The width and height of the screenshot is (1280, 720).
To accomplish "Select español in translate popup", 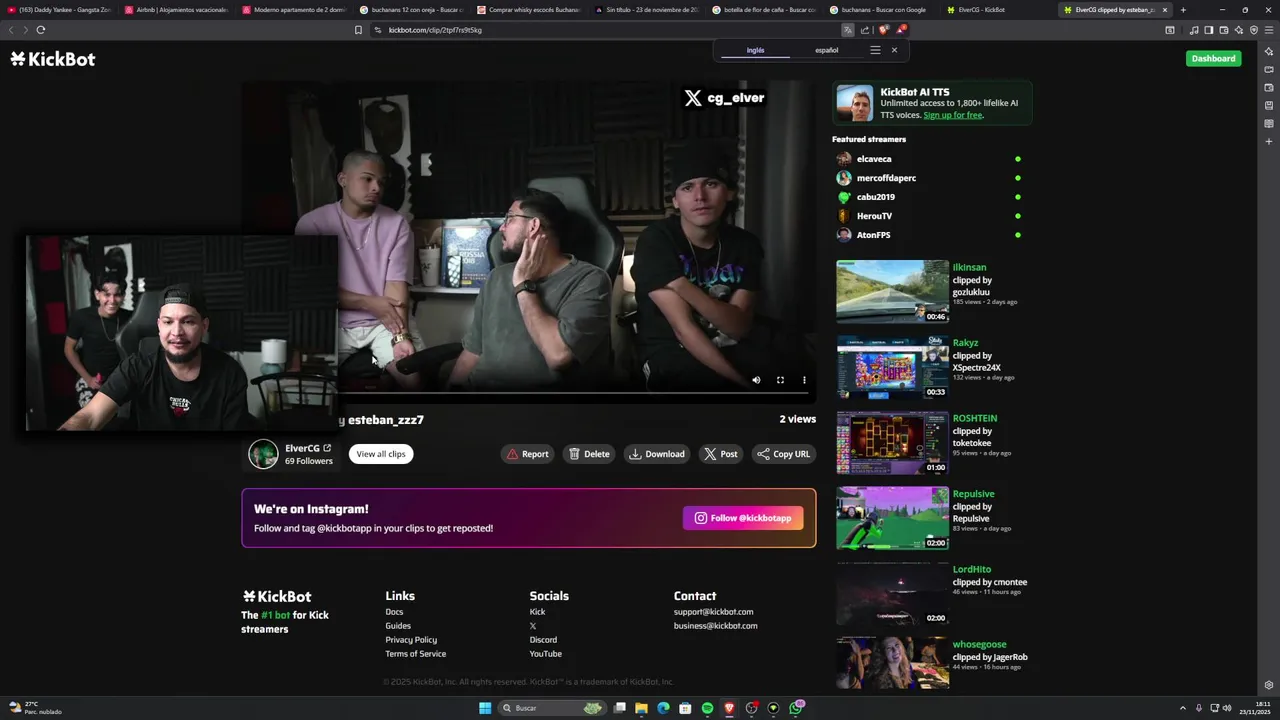I will (x=827, y=50).
